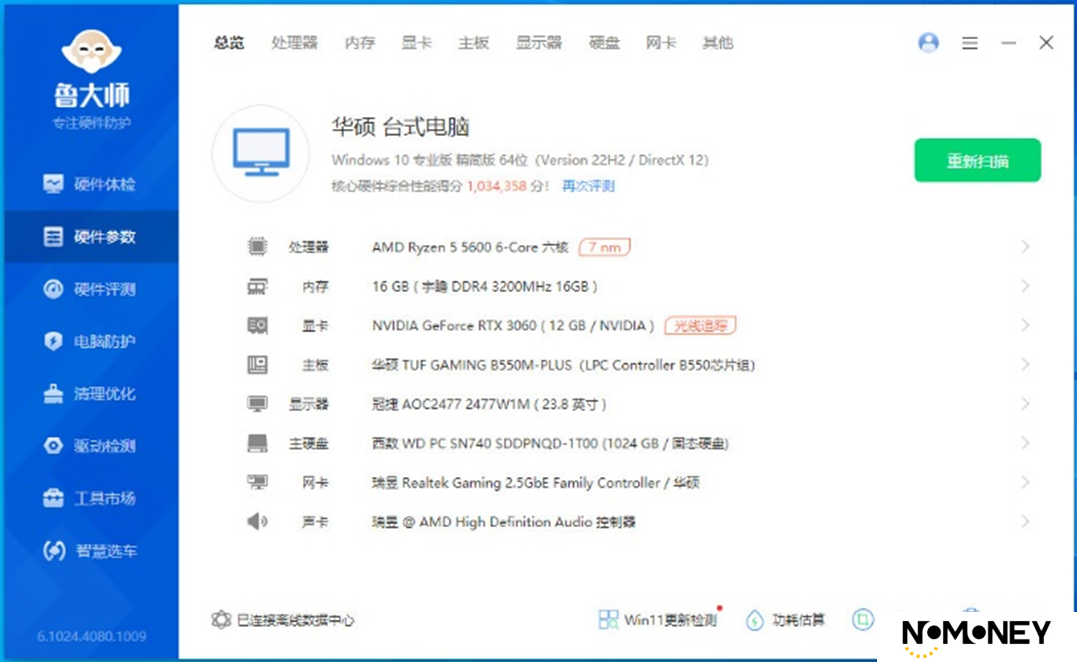Click the motherboard icon in 主板 row
This screenshot has height=662, width=1077.
pyautogui.click(x=257, y=365)
